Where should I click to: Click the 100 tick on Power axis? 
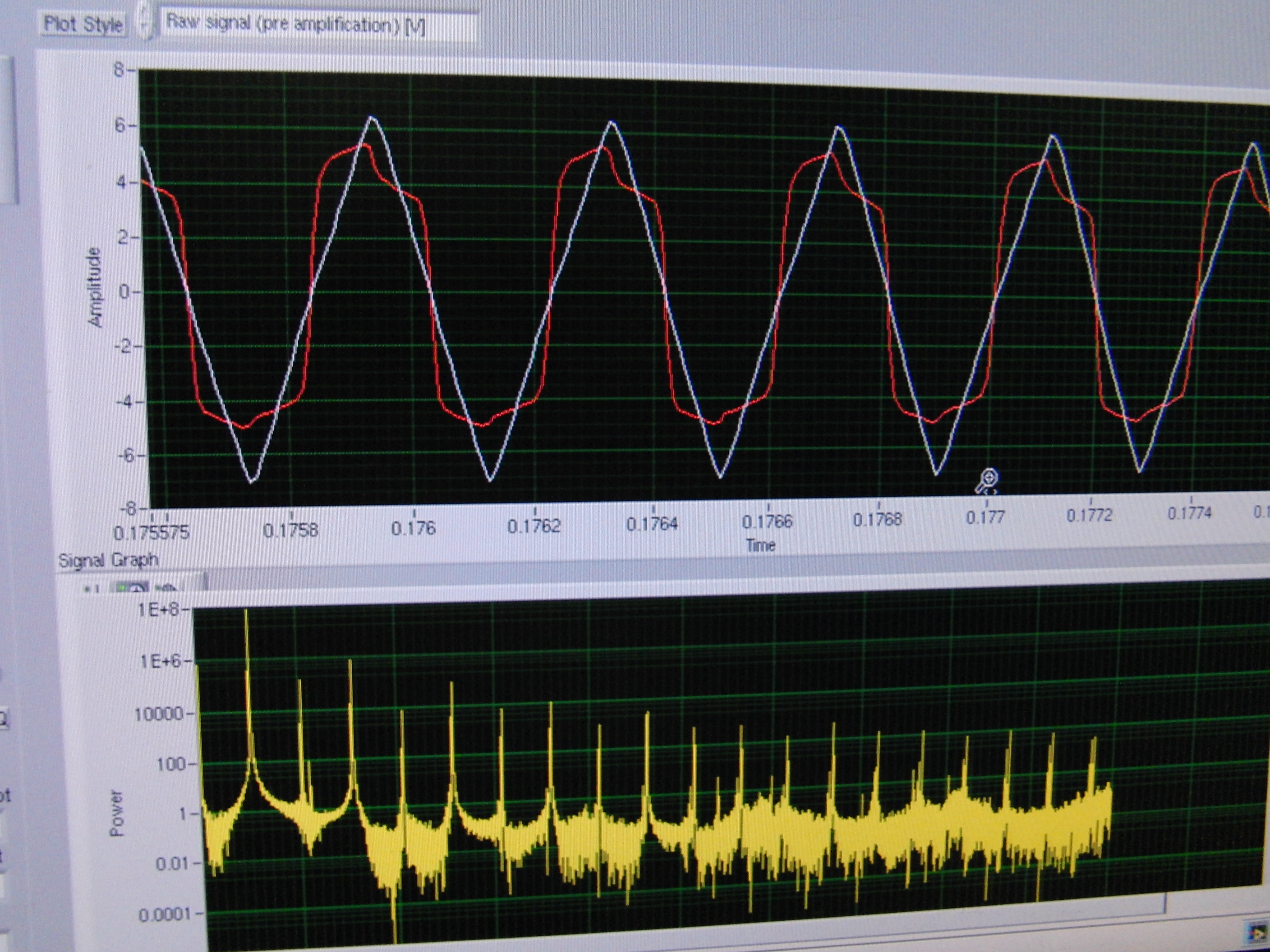(x=171, y=764)
